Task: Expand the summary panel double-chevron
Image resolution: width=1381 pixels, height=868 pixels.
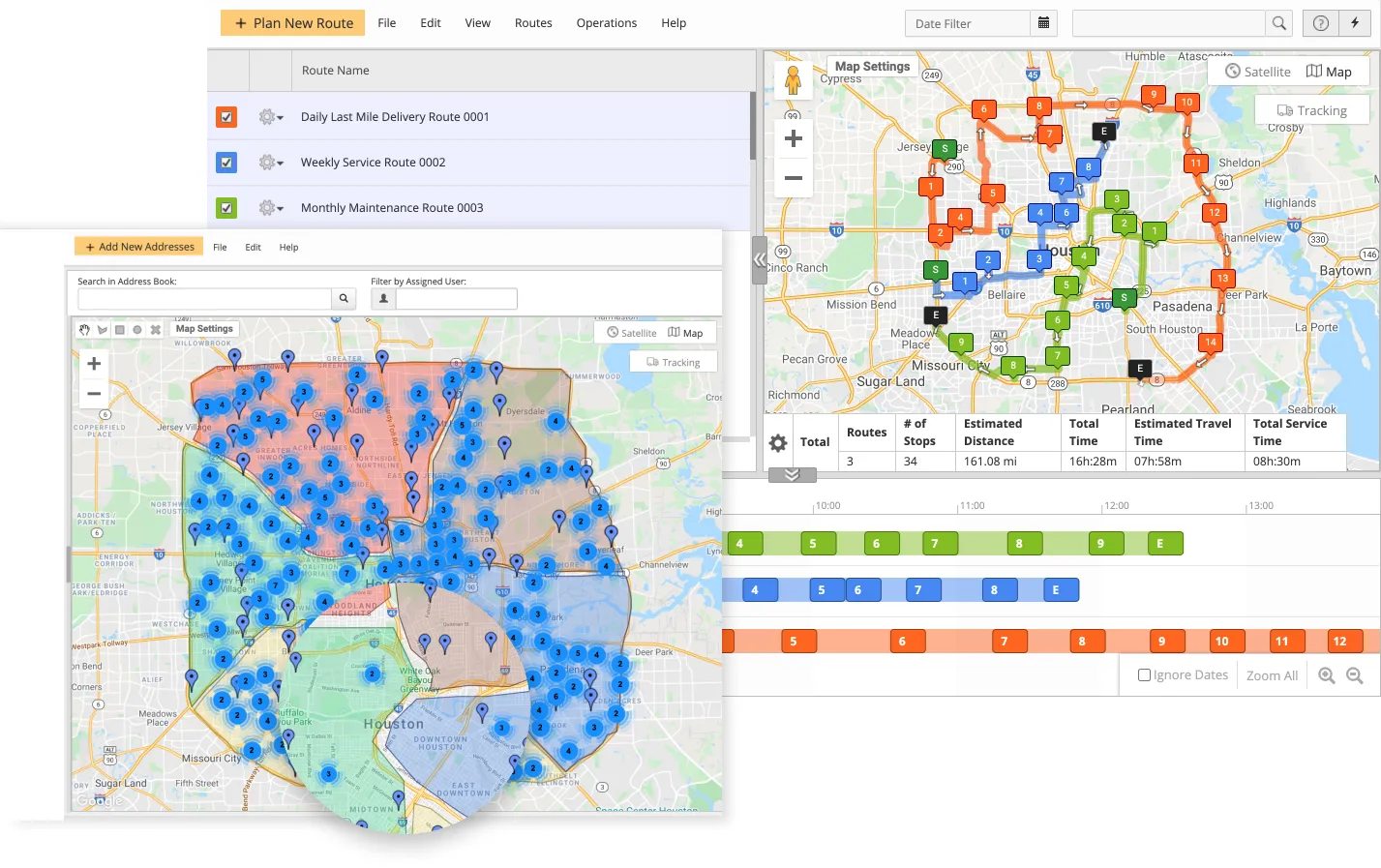Action: 791,475
